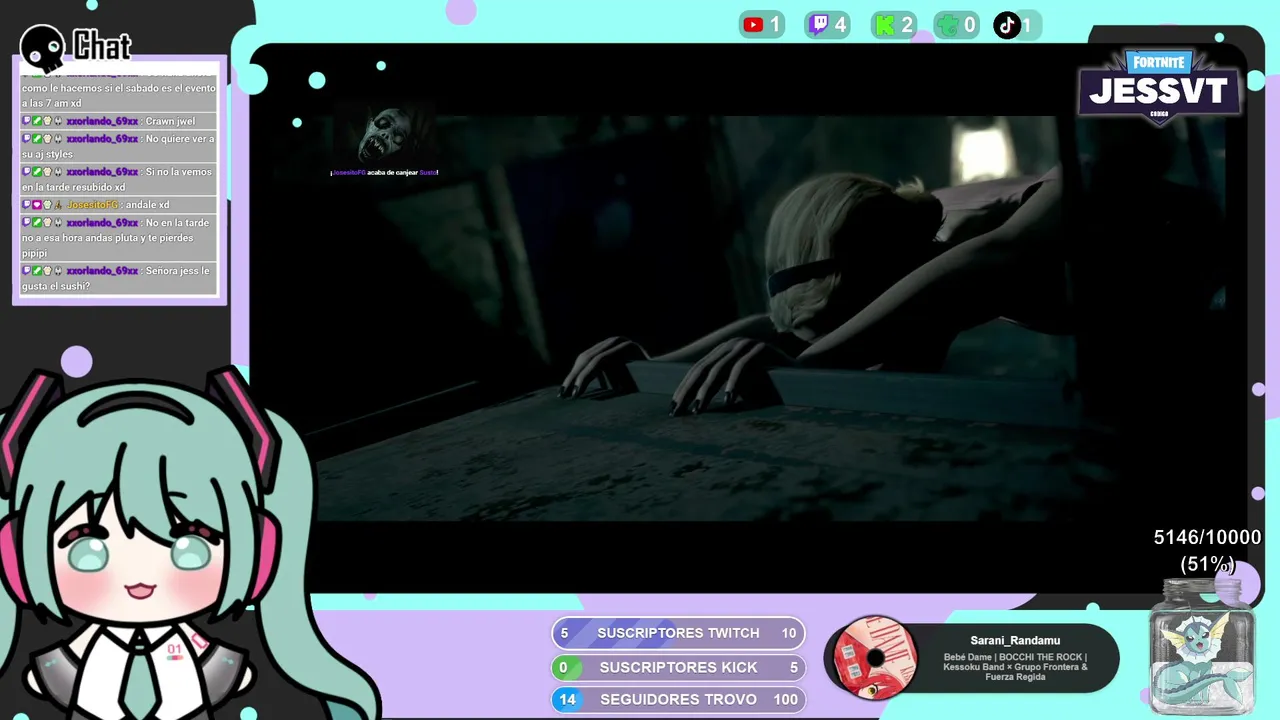Click the YouTube viewer count icon
The height and width of the screenshot is (720, 1280).
(753, 25)
